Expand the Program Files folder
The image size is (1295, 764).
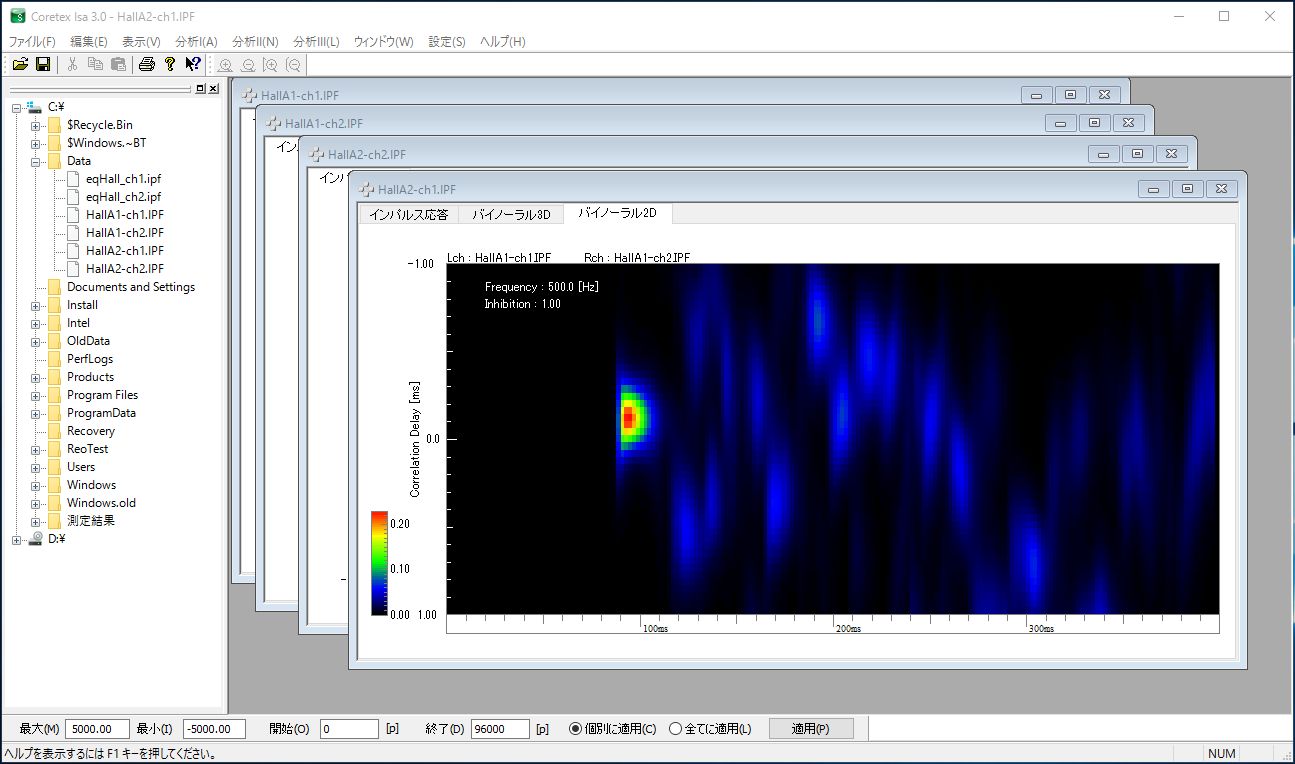click(x=36, y=395)
